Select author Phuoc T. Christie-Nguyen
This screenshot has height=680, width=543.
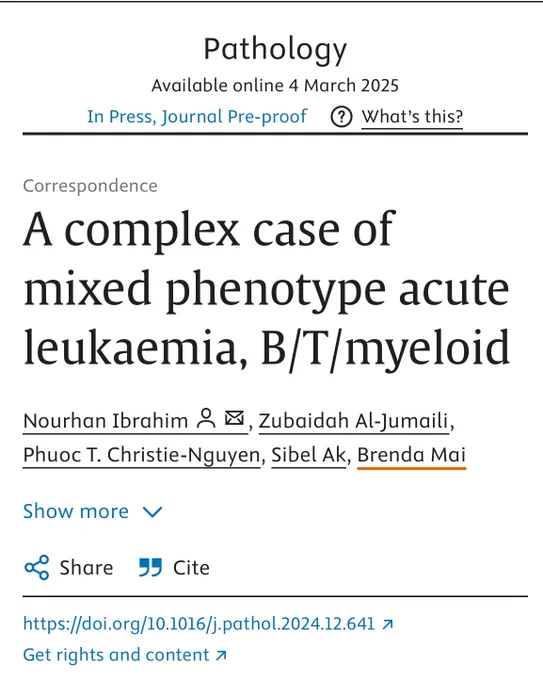[141, 455]
